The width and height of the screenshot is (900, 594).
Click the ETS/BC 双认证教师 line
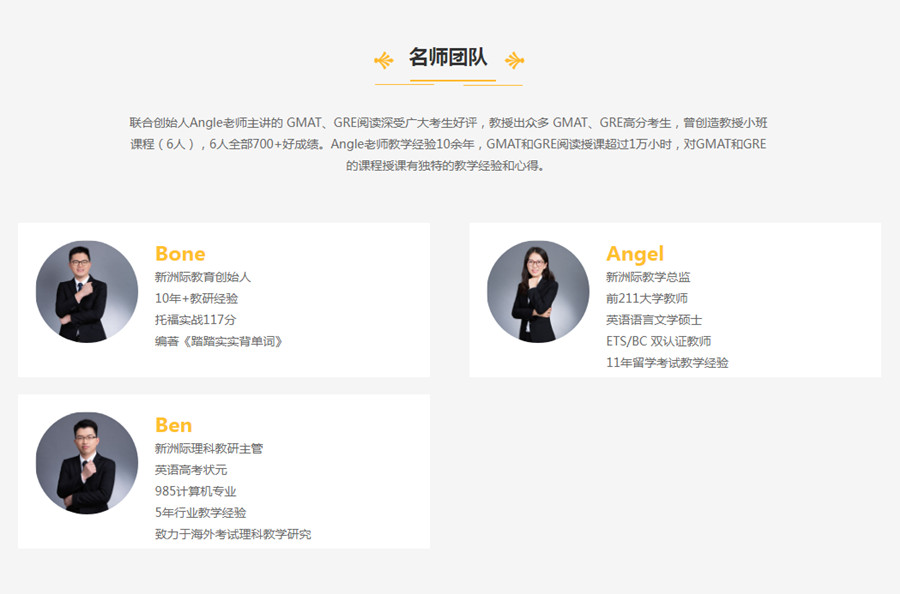658,341
